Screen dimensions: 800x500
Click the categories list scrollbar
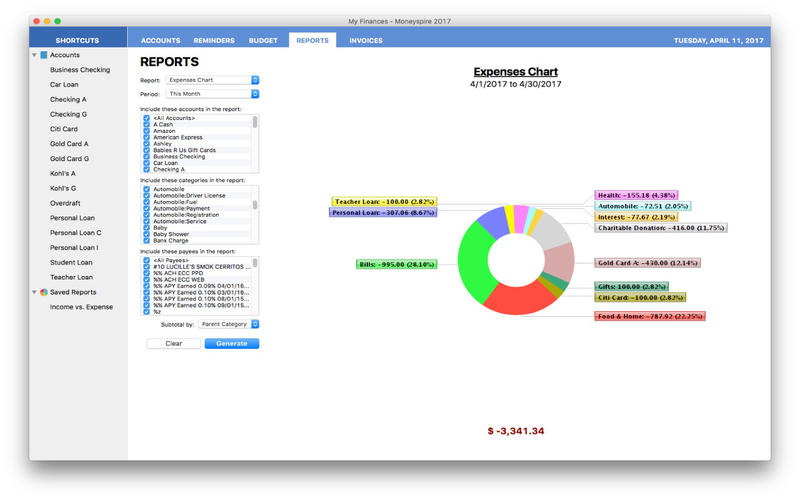point(255,205)
